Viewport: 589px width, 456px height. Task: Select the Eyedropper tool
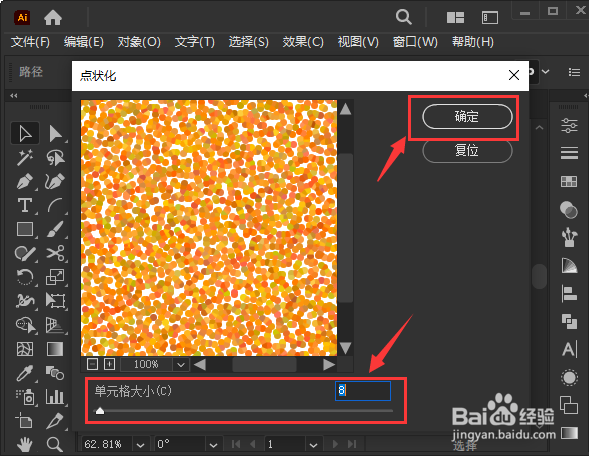click(25, 373)
